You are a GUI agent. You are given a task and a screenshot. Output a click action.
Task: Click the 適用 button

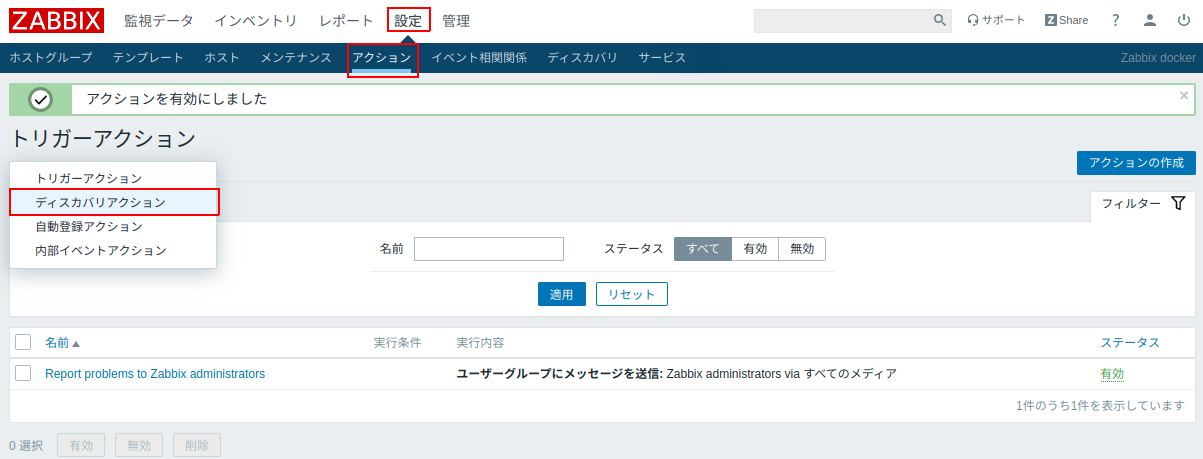click(562, 294)
